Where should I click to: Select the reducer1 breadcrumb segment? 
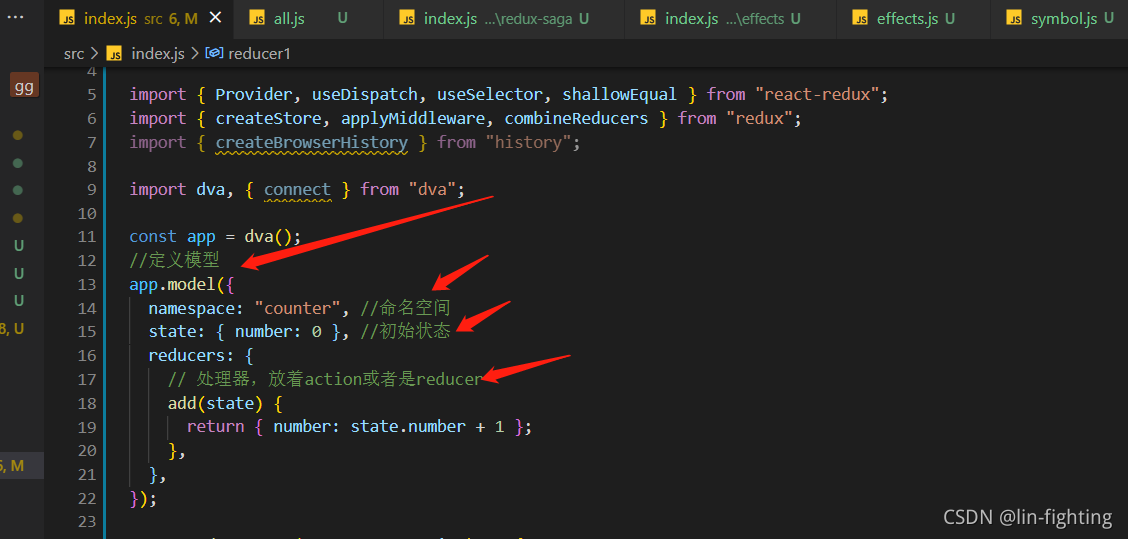(x=259, y=53)
